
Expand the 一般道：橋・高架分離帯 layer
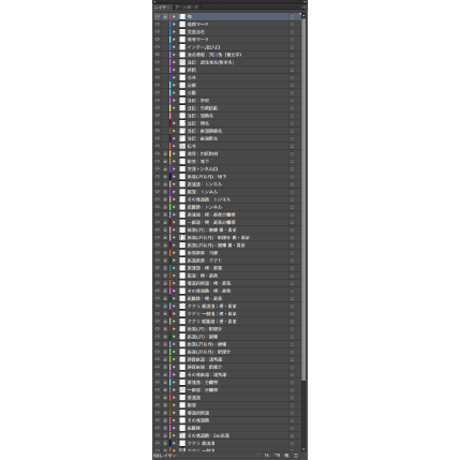[174, 222]
